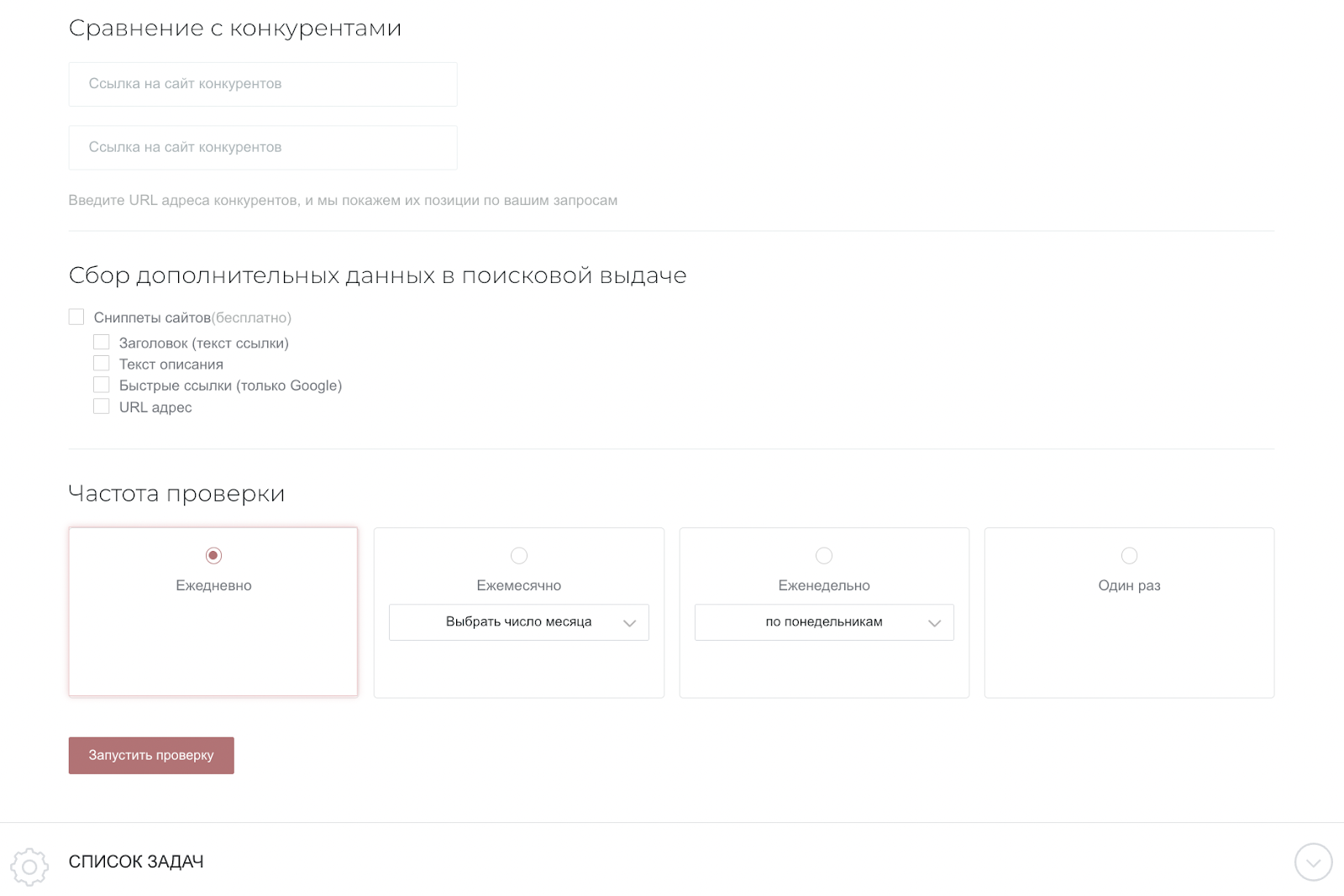The height and width of the screenshot is (896, 1344).
Task: Check the URL адрес checkbox
Action: 102,406
